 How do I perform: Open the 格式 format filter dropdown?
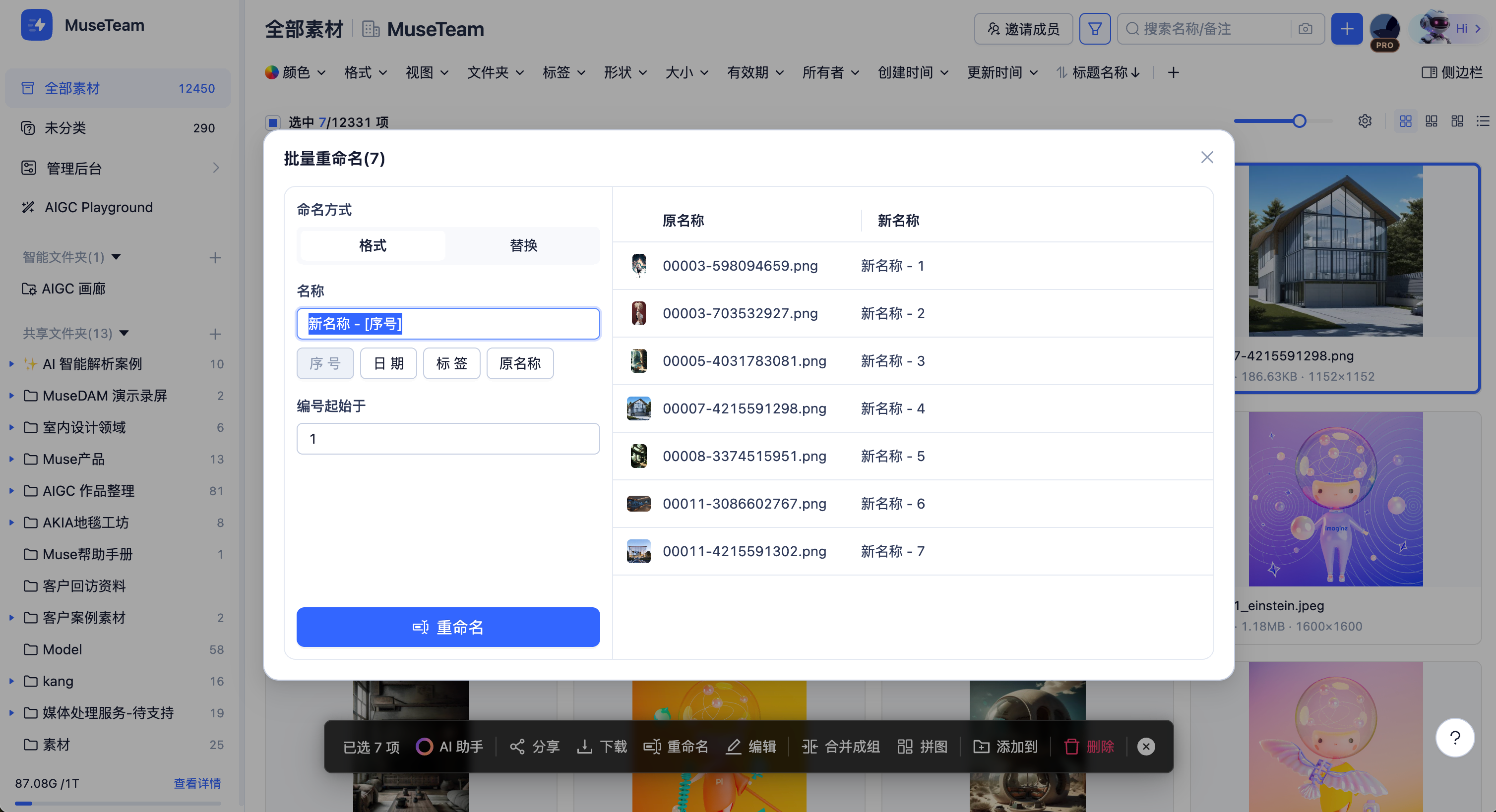(365, 72)
